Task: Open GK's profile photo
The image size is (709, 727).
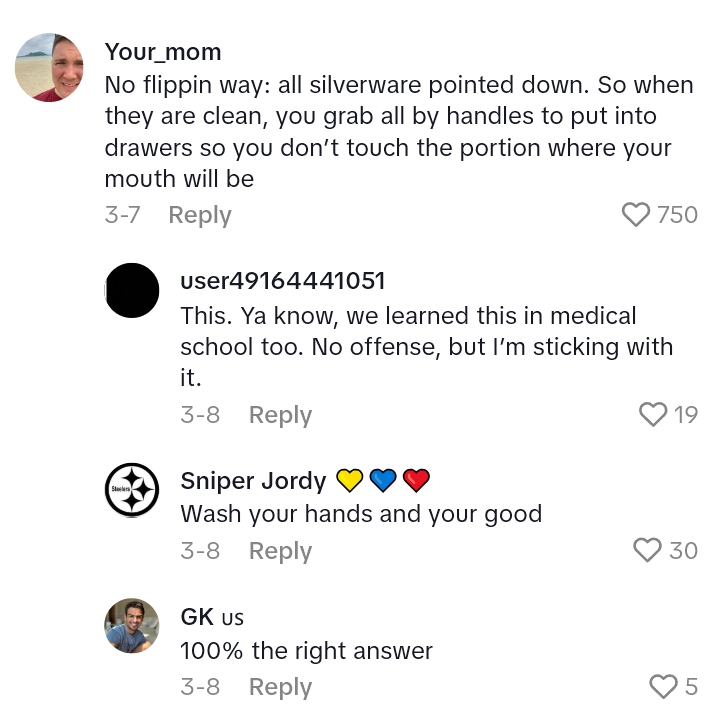Action: pos(132,625)
